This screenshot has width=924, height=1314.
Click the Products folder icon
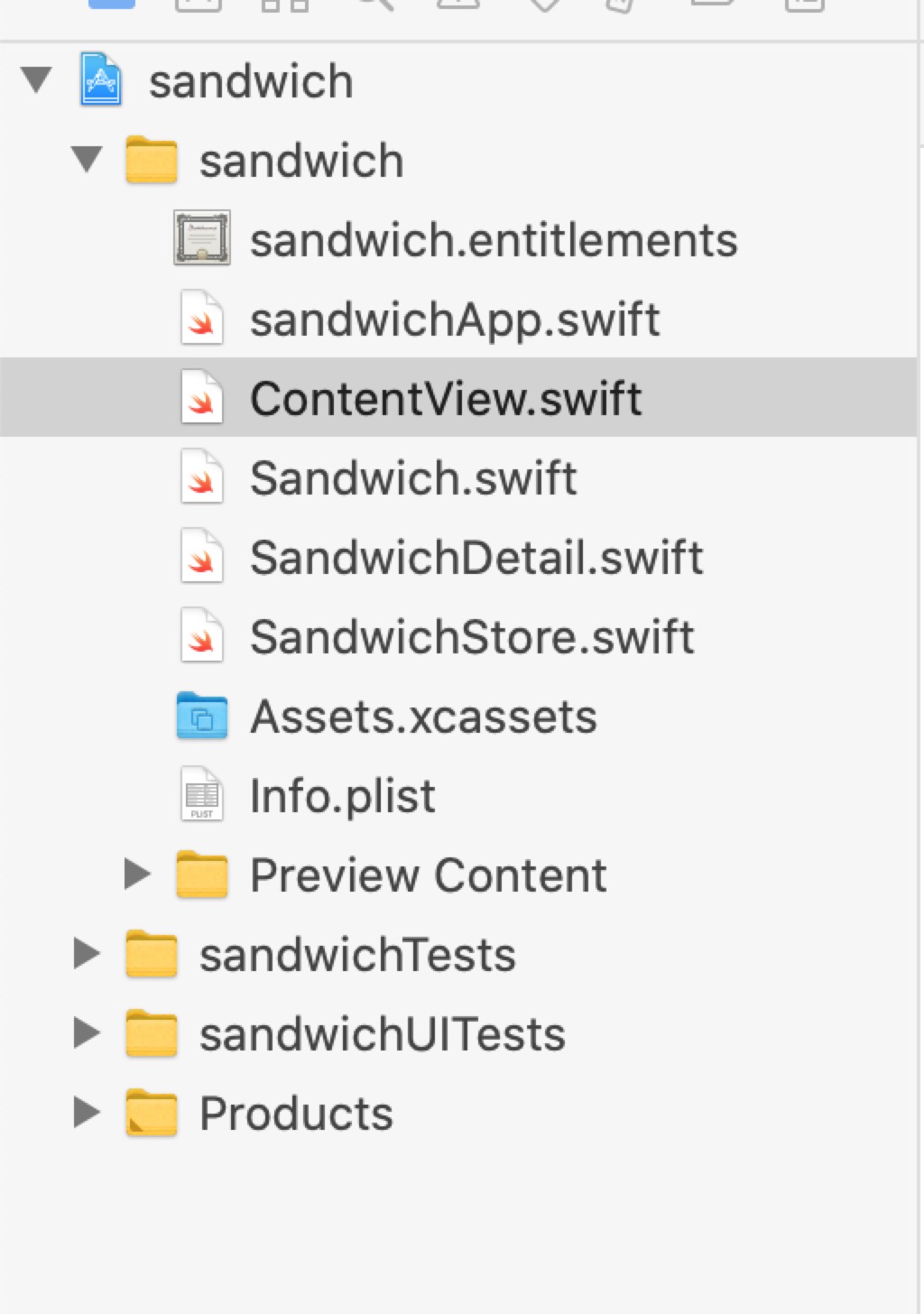[x=152, y=1113]
